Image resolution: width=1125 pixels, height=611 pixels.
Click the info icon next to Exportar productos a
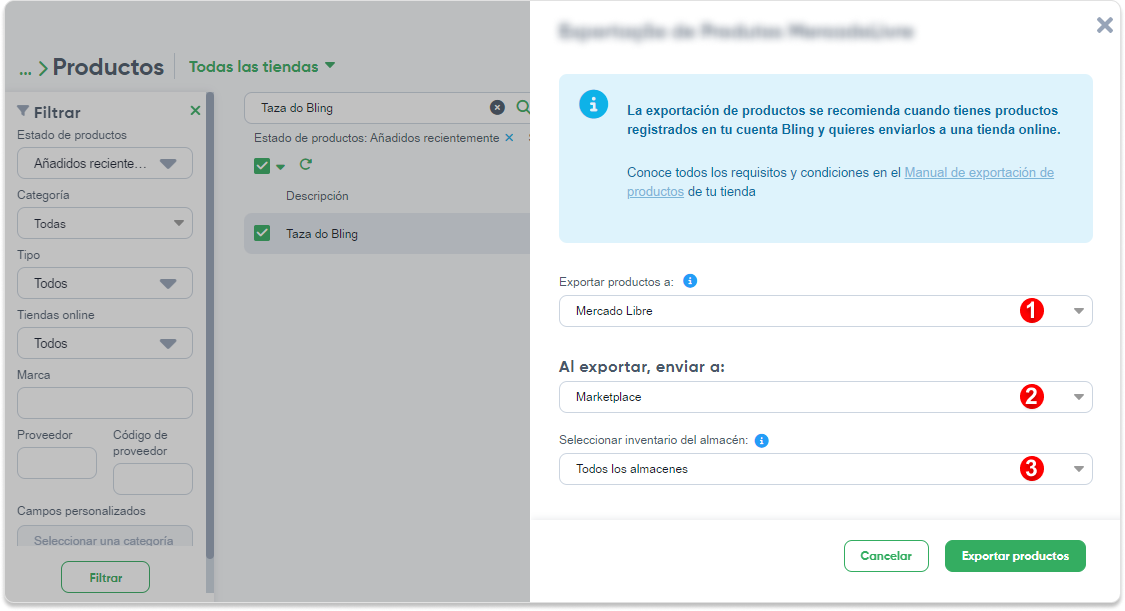(x=690, y=281)
